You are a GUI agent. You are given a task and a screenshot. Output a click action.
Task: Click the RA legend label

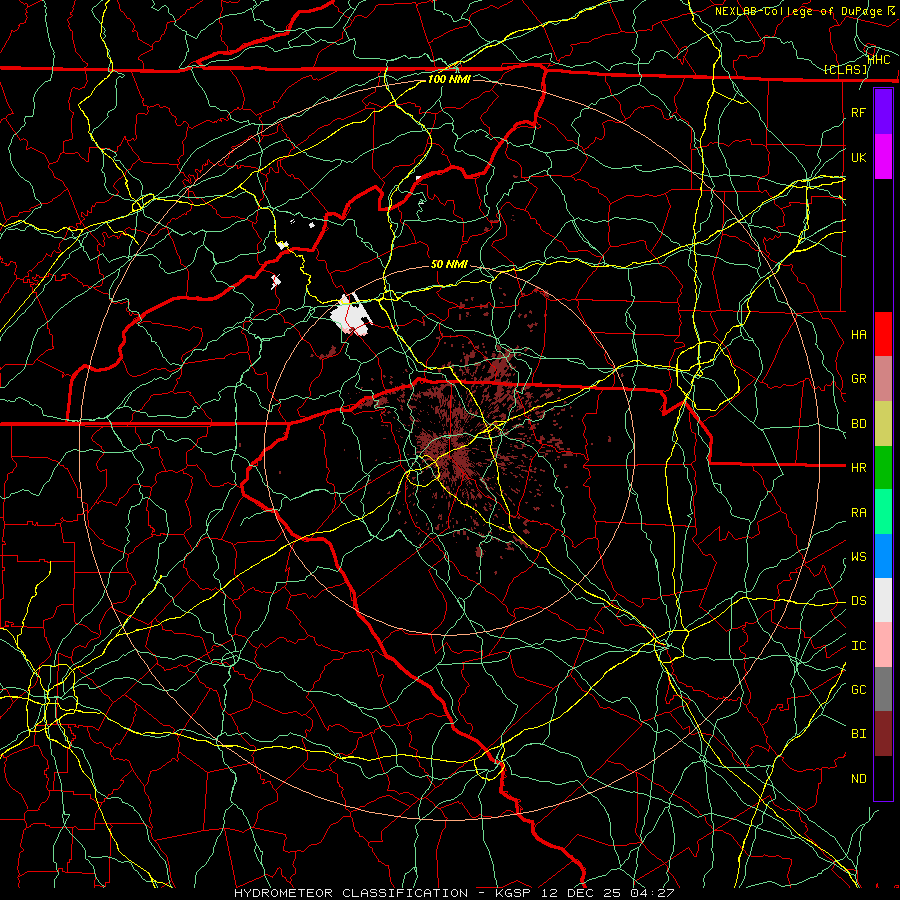tap(858, 513)
